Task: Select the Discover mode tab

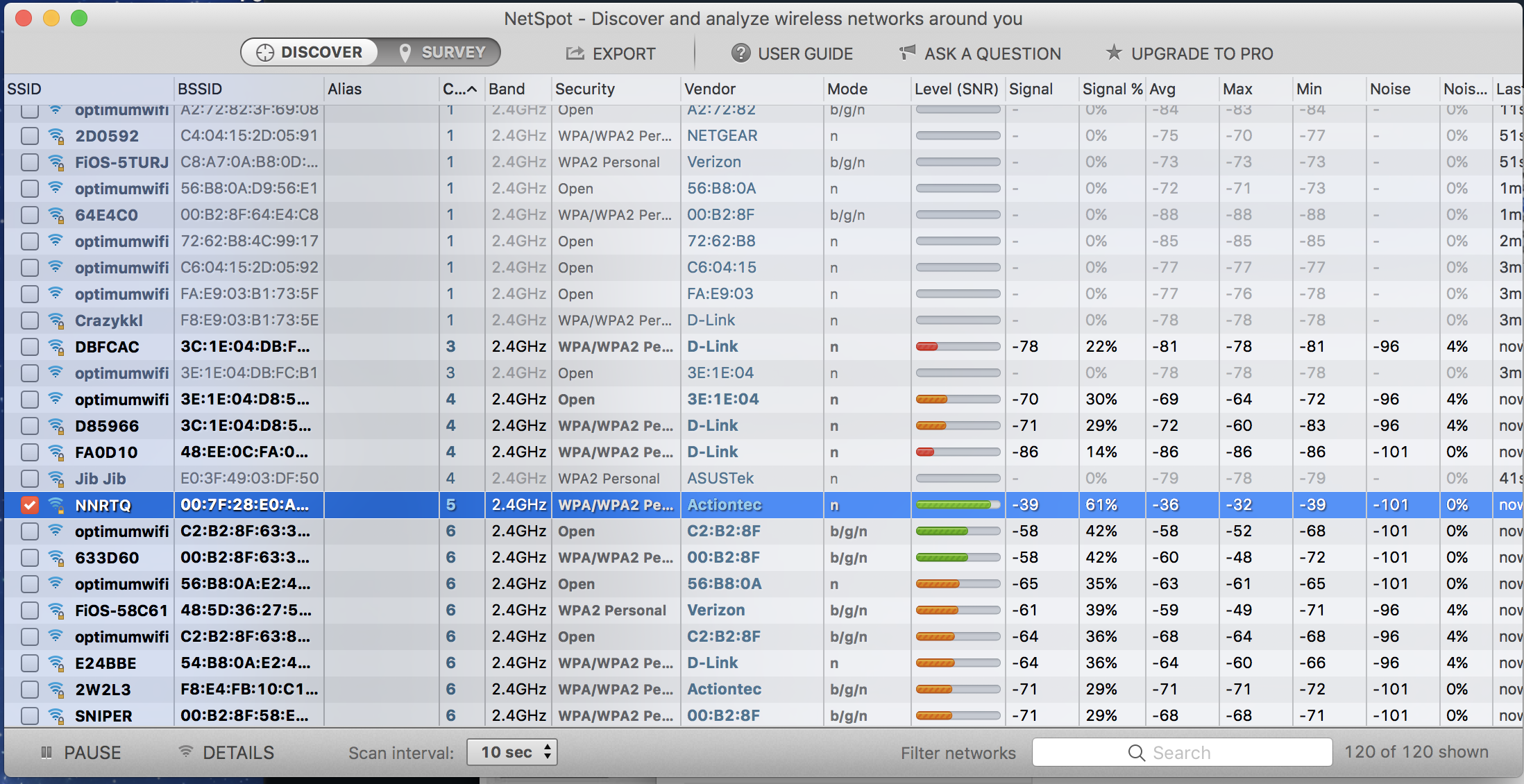Action: (310, 53)
